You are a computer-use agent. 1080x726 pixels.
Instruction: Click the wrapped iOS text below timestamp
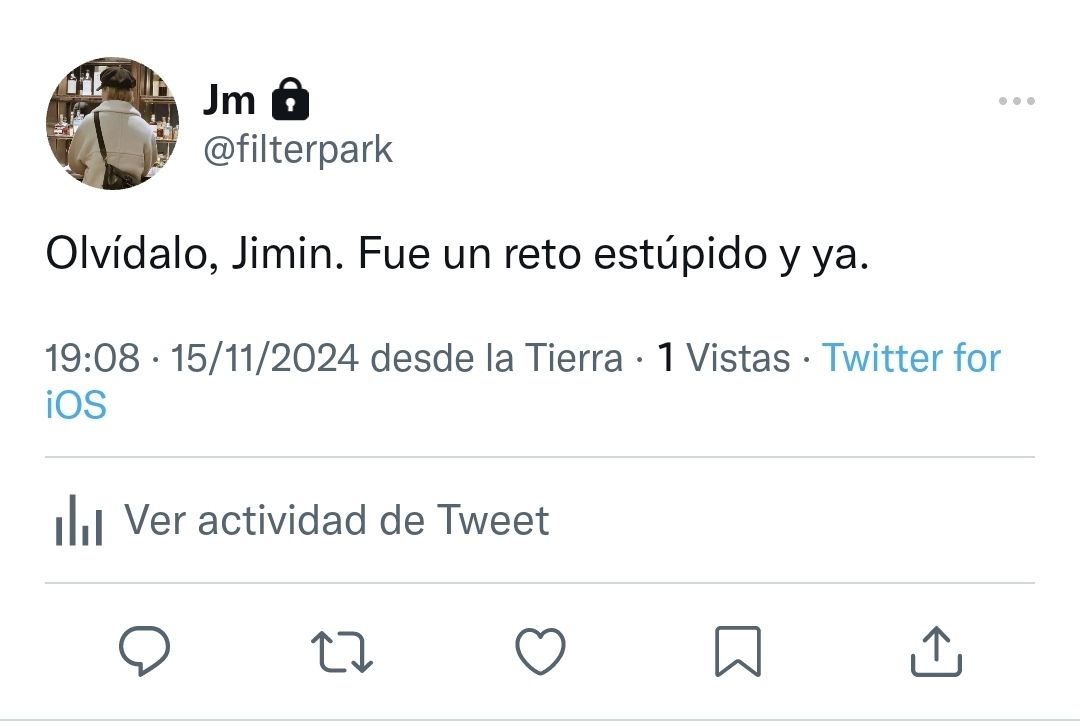[x=76, y=404]
